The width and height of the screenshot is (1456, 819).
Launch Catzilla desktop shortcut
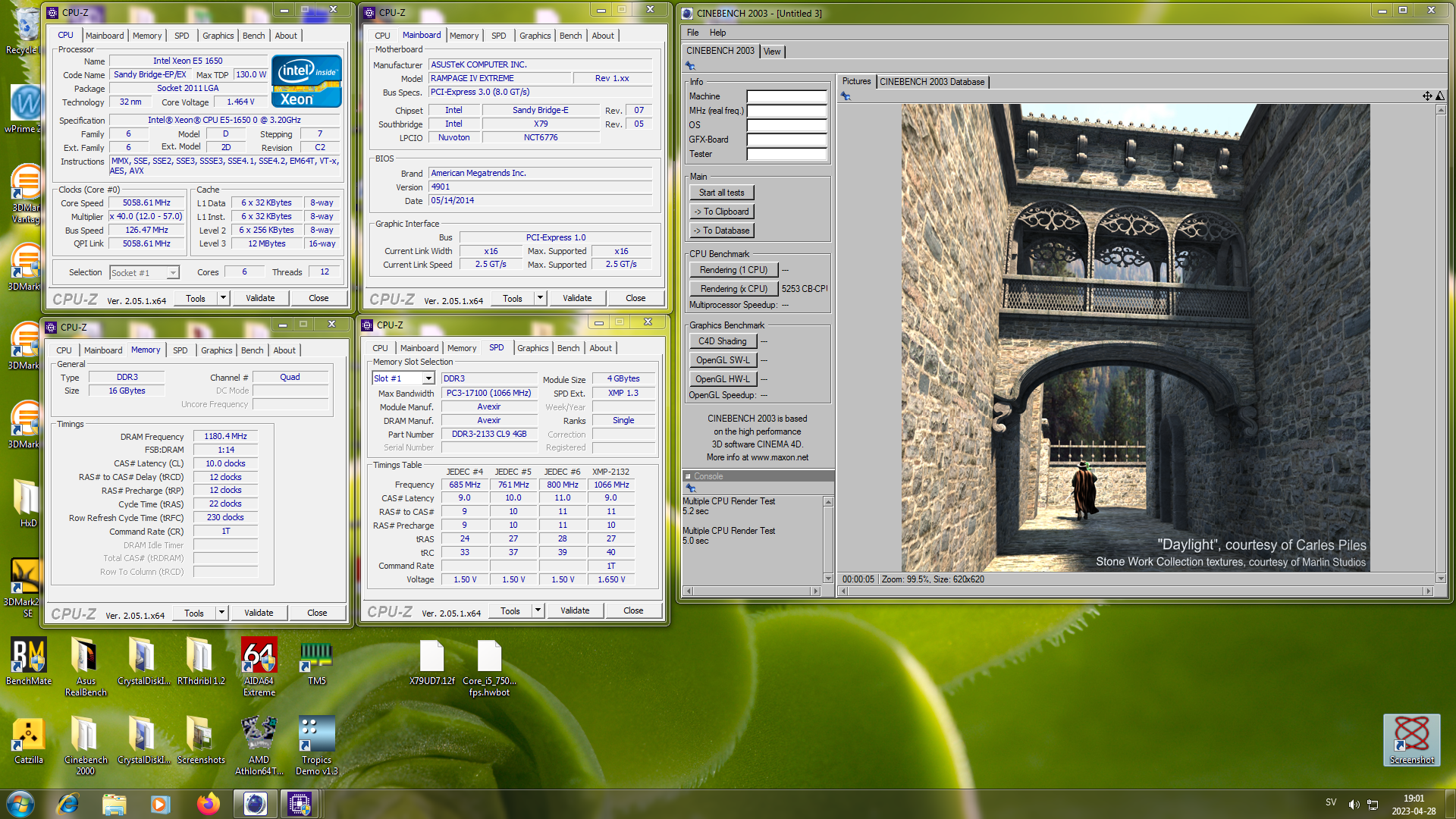click(x=28, y=740)
